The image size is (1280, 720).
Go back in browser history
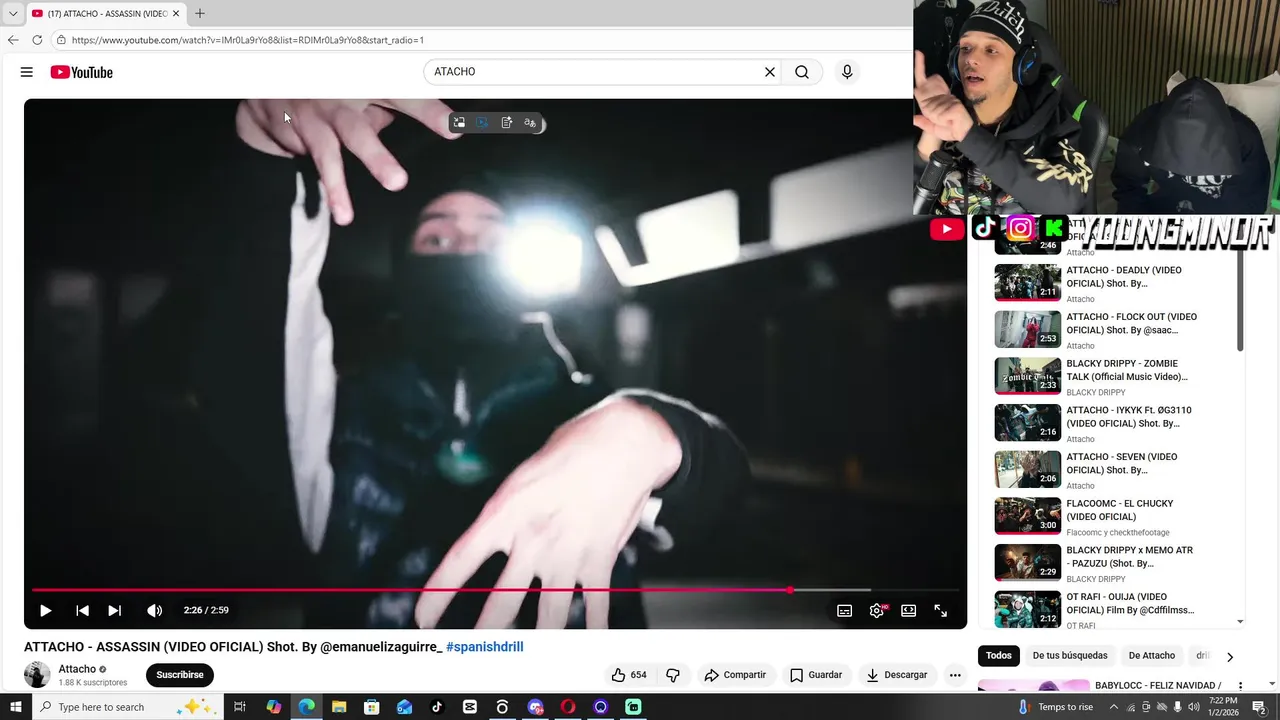13,40
